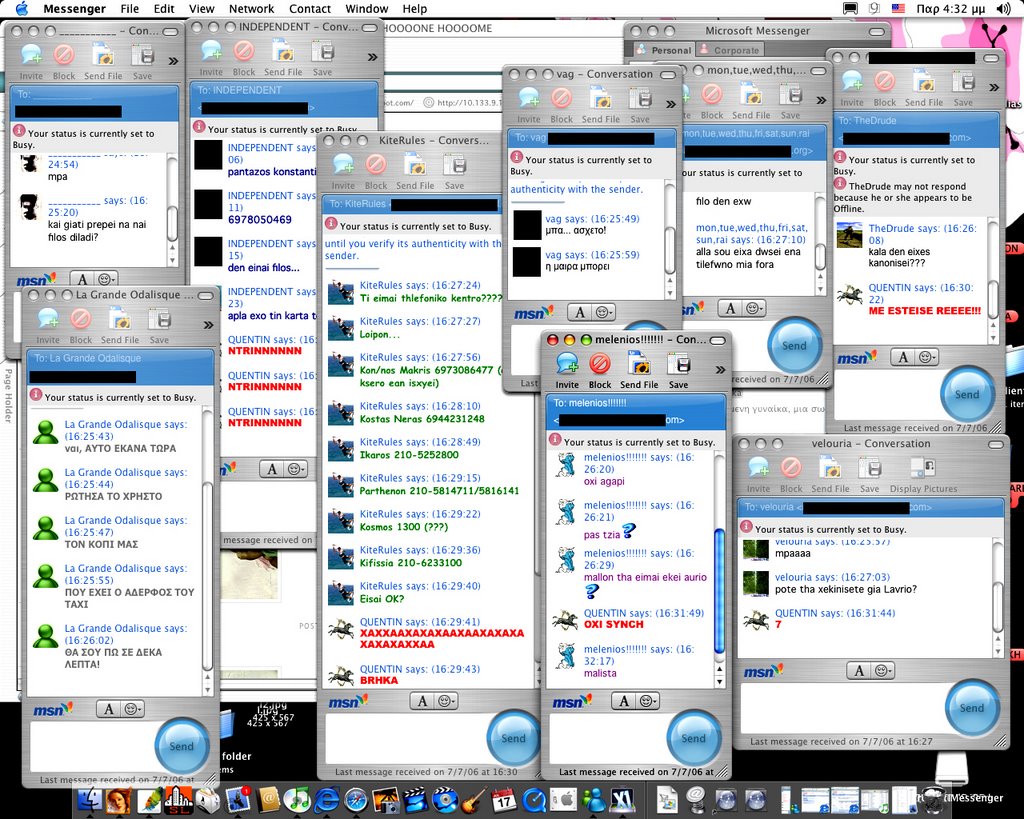This screenshot has width=1024, height=819.
Task: Toggle the toolbar pill button in INDEPENDENT window
Action: [370, 28]
